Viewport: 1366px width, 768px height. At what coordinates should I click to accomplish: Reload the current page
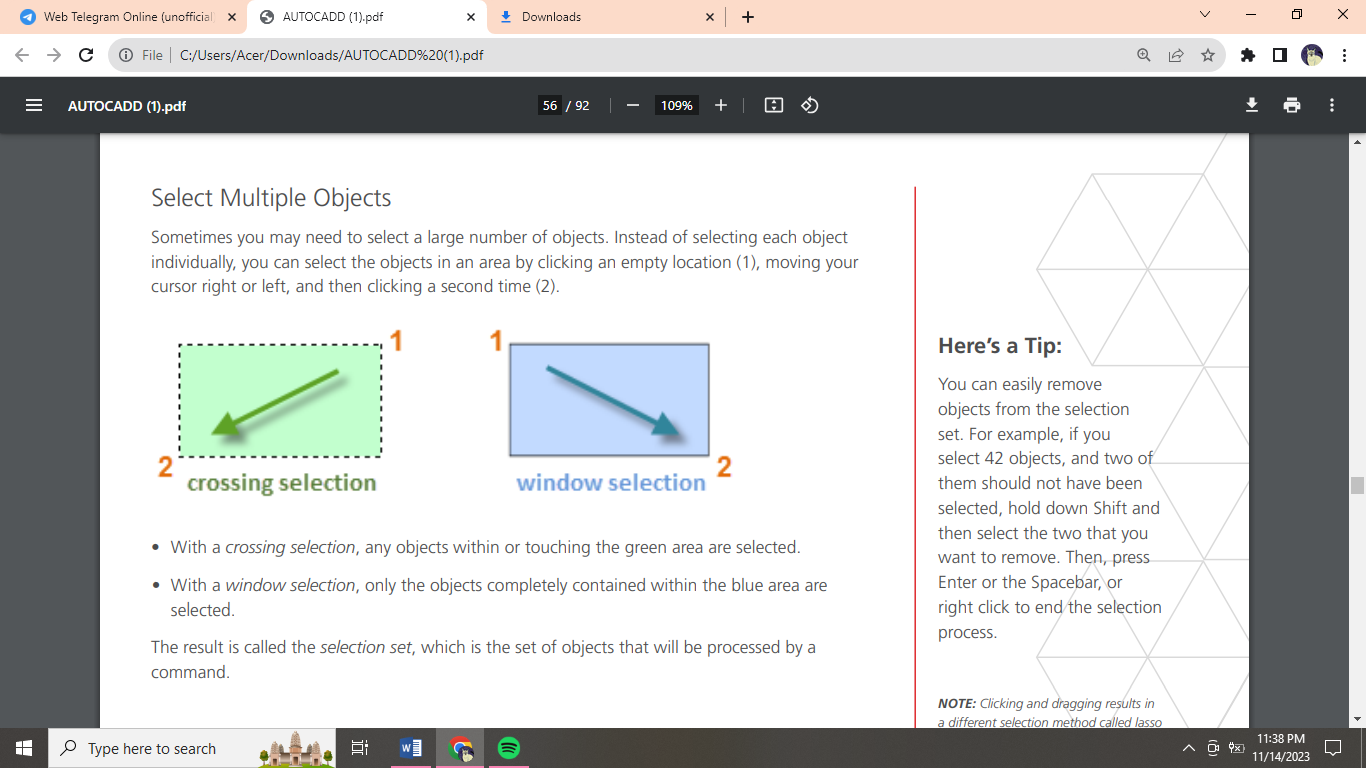point(86,55)
